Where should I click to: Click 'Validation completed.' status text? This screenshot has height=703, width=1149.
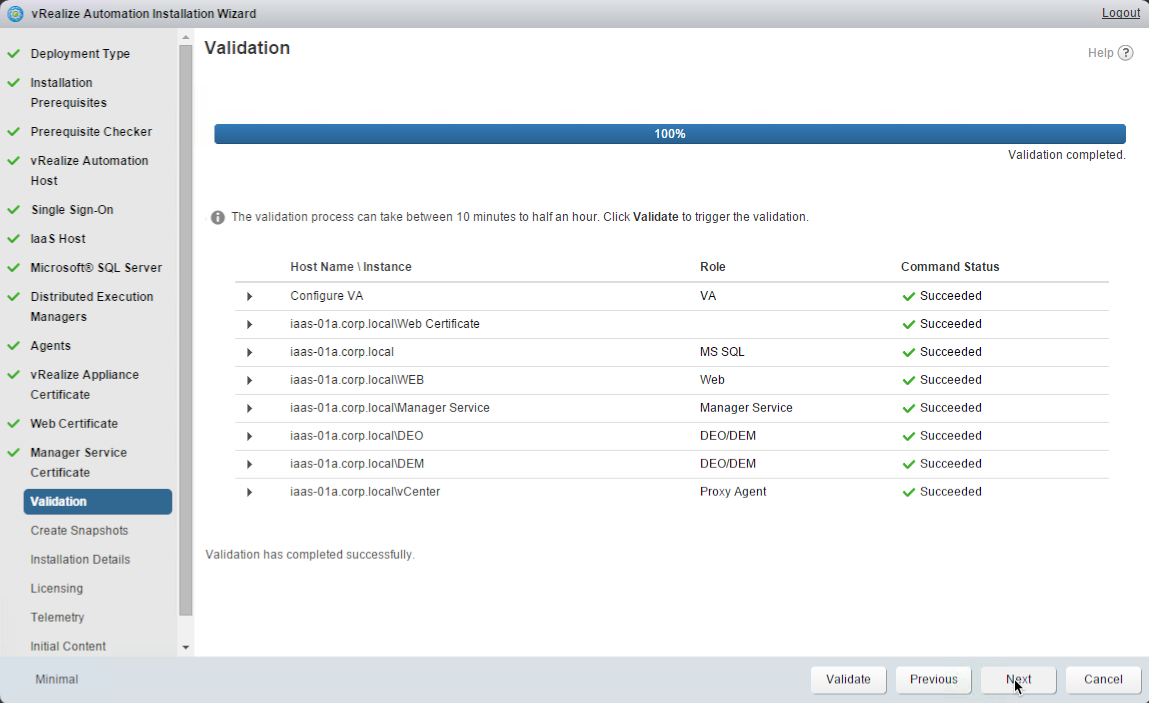point(1066,155)
